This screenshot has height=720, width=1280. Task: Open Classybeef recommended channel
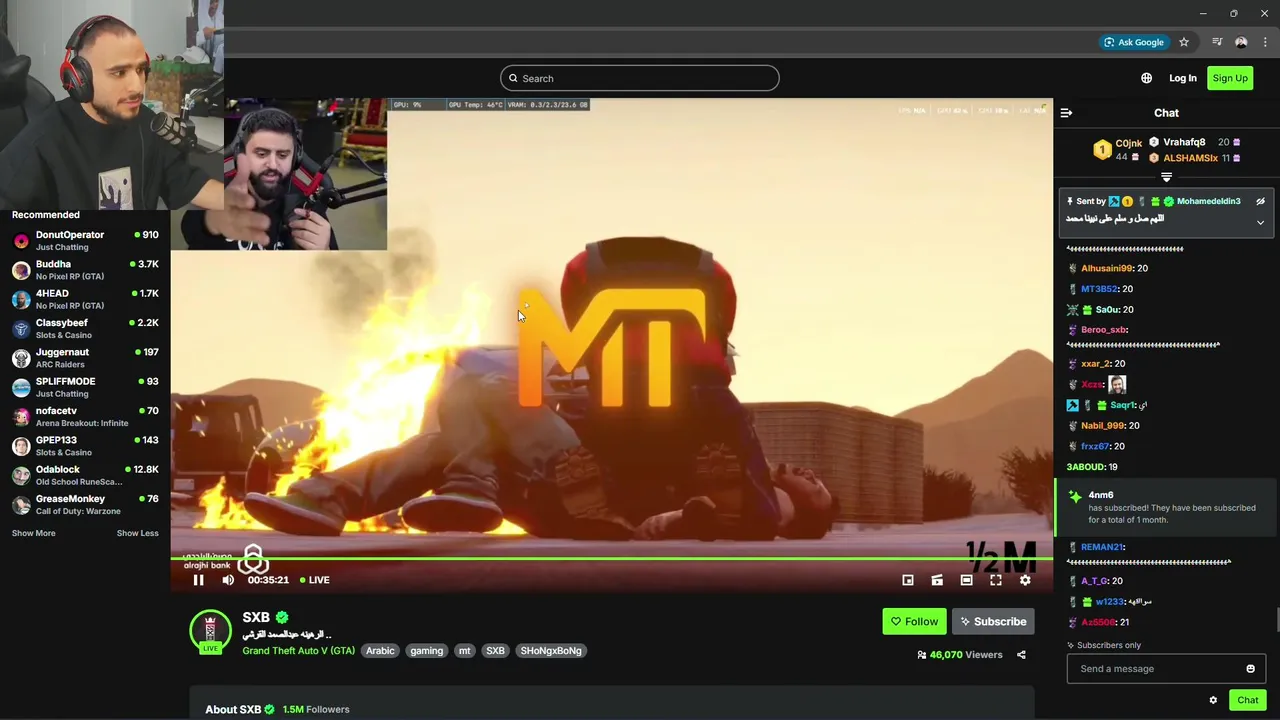click(x=85, y=329)
